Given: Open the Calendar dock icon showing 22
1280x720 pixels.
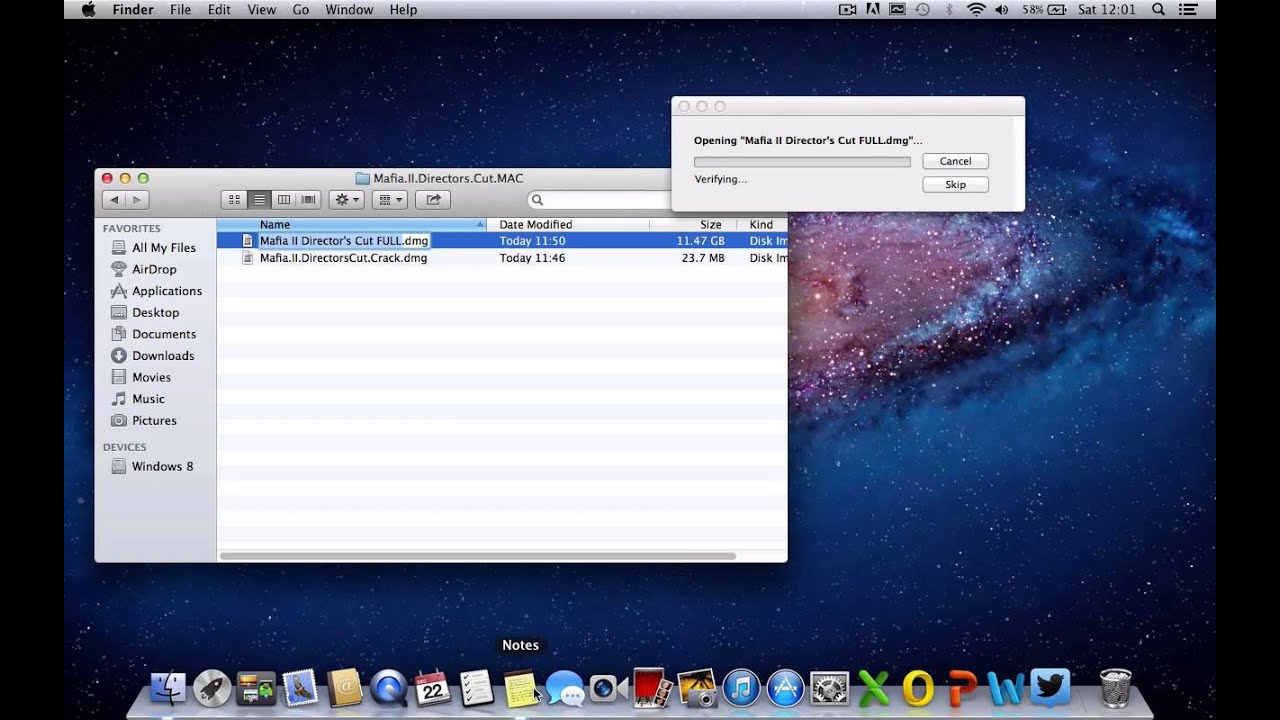Looking at the screenshot, I should tap(432, 689).
